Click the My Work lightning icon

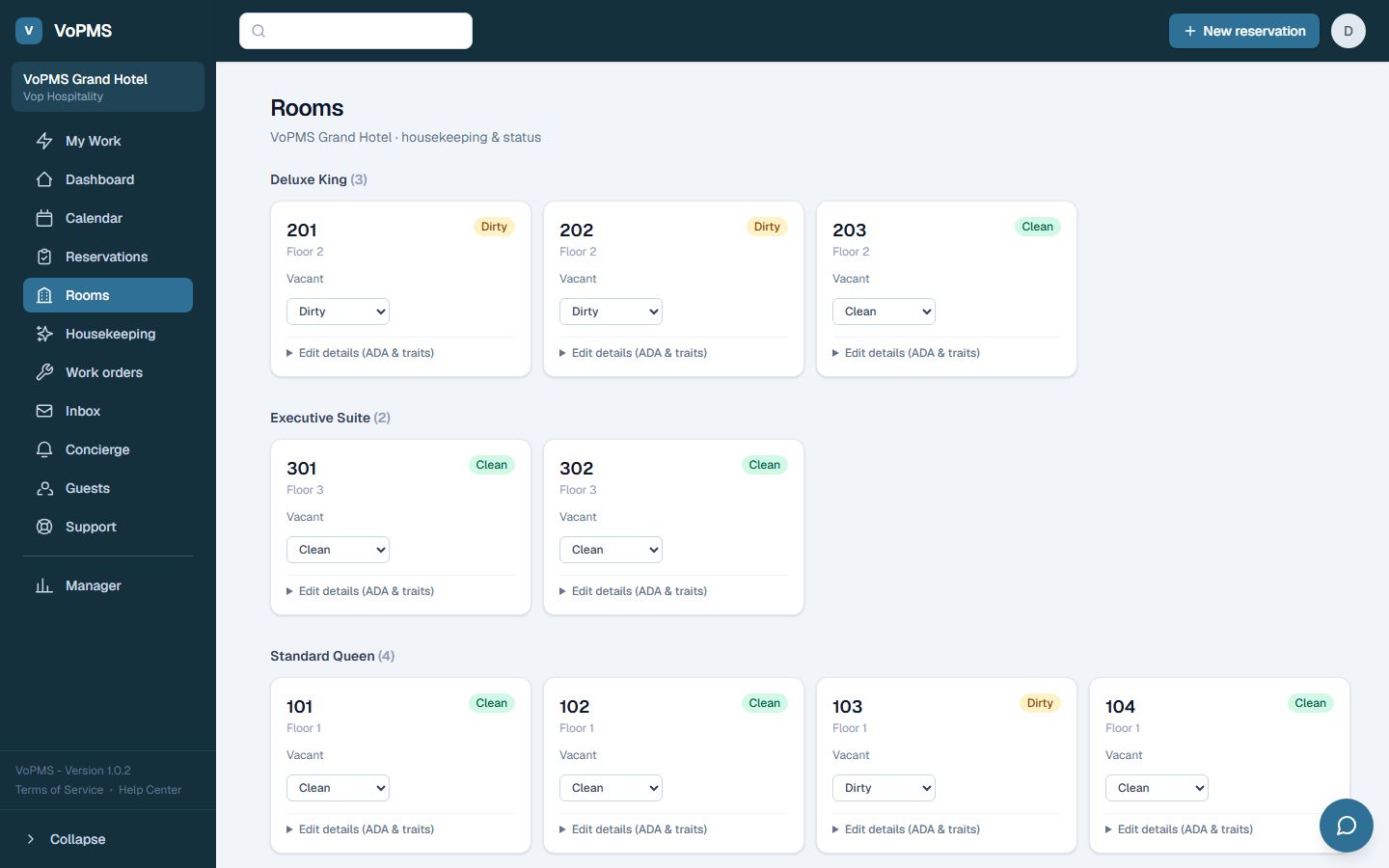44,141
